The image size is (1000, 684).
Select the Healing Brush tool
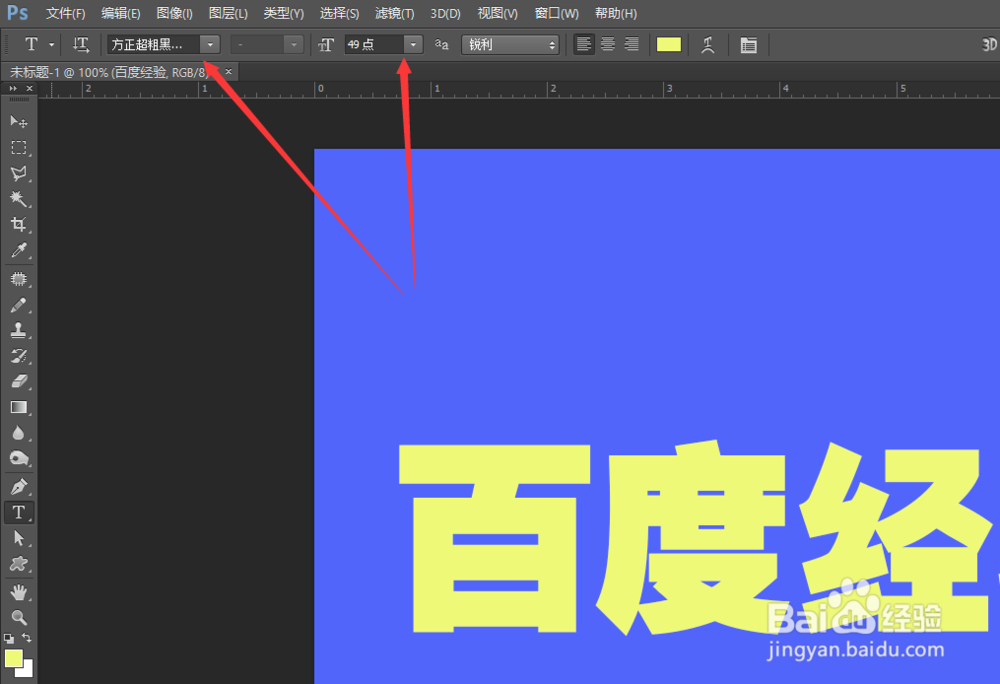click(x=18, y=279)
